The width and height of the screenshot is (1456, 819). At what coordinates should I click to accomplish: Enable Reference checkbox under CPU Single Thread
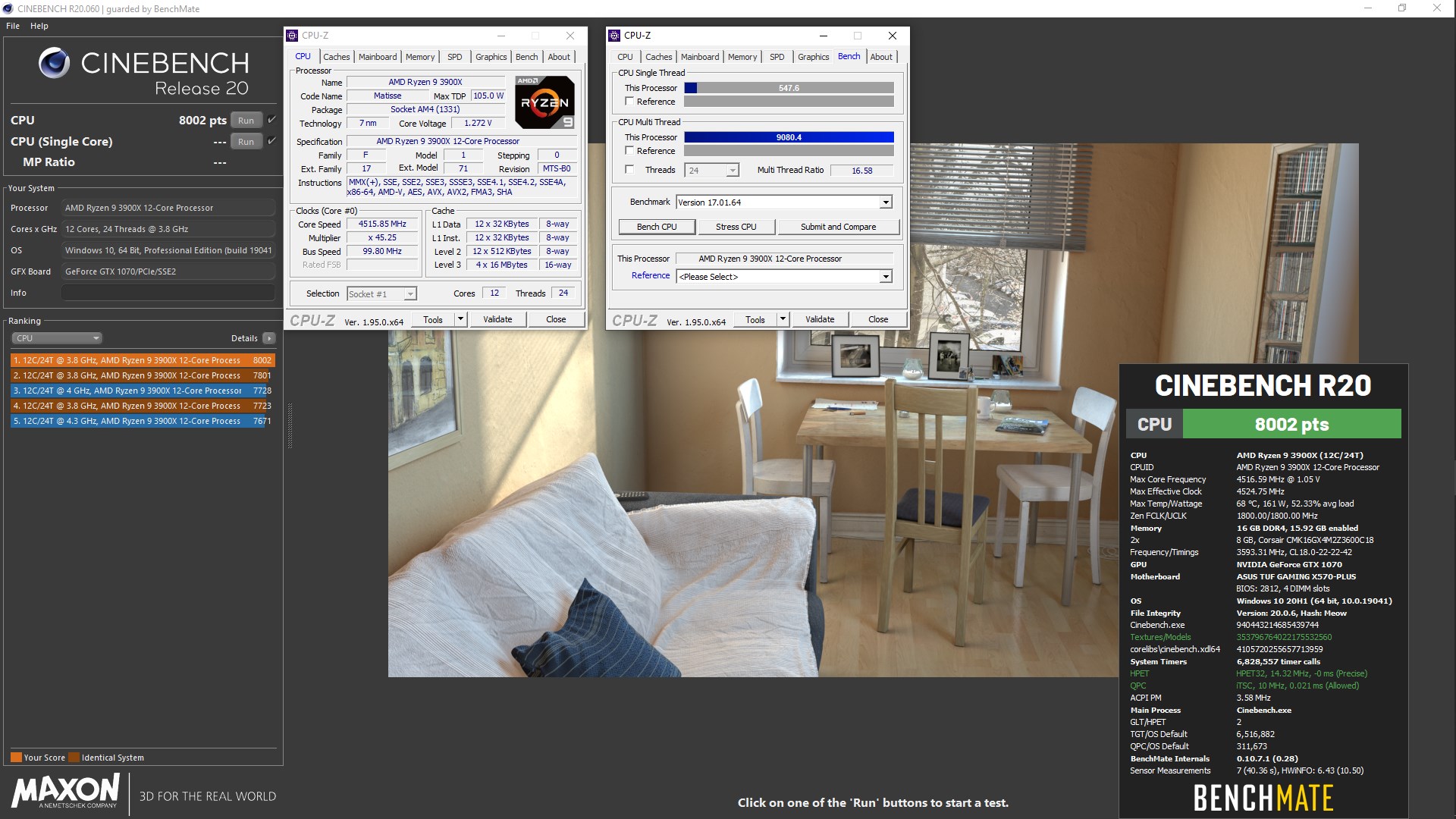pyautogui.click(x=629, y=102)
